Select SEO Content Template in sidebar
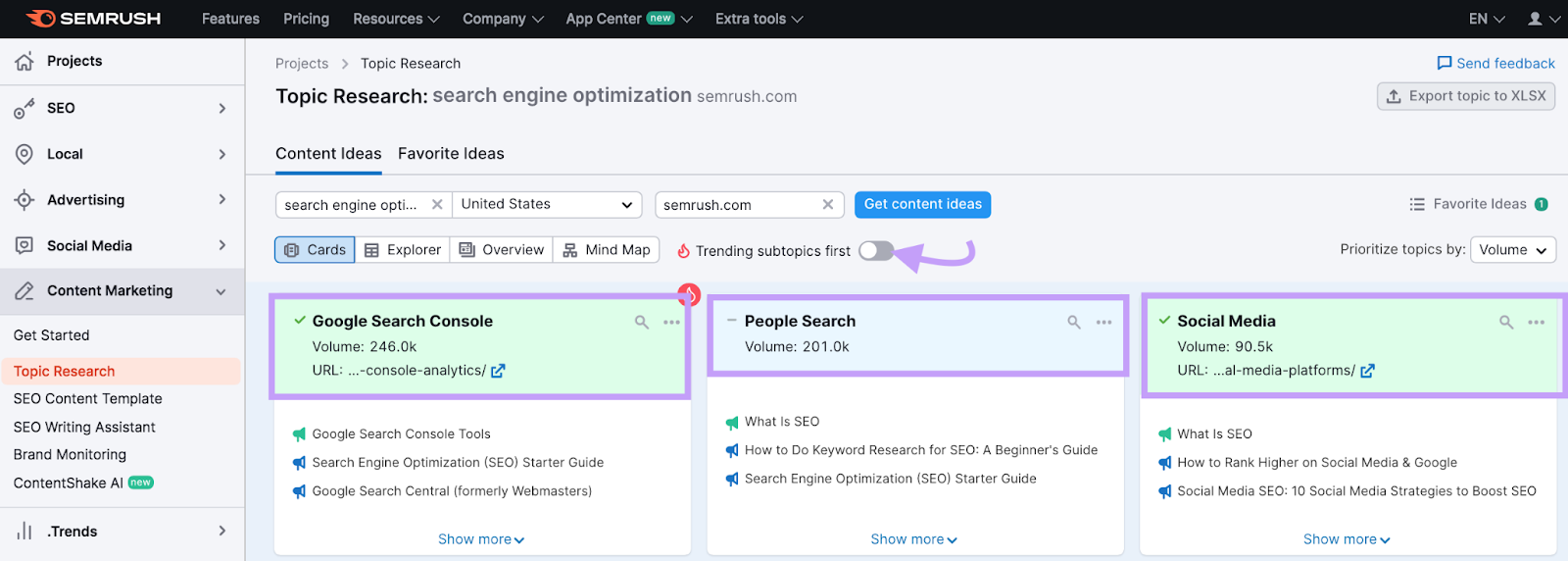The height and width of the screenshot is (561, 1568). (88, 399)
